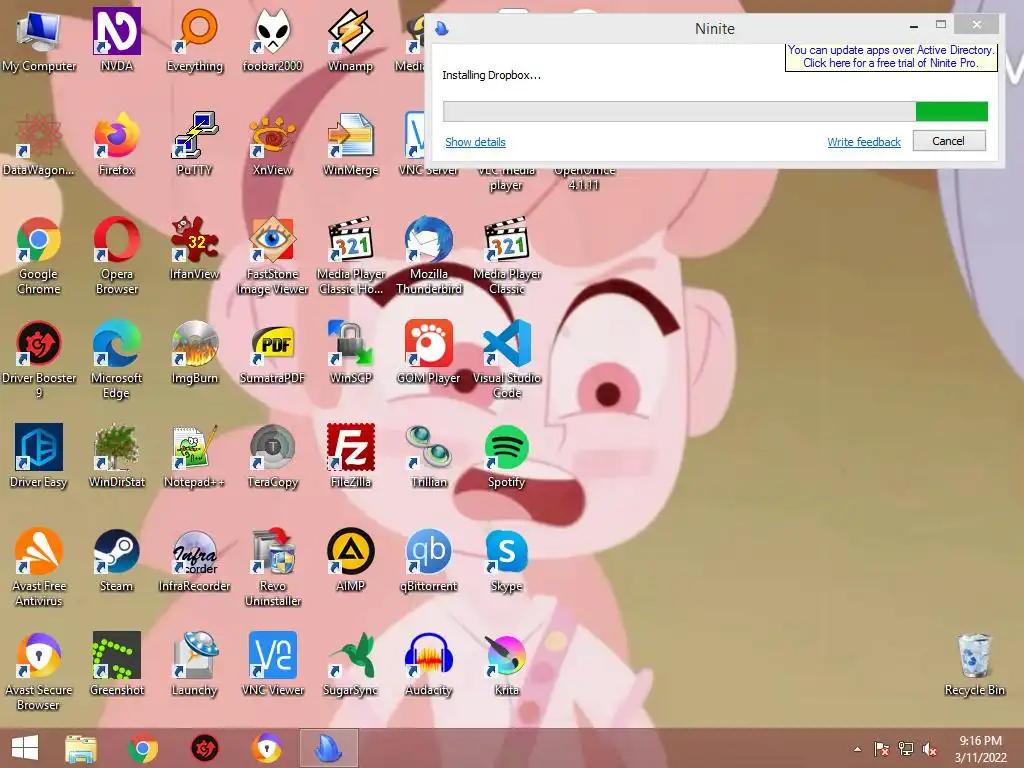This screenshot has height=768, width=1024.
Task: Select the Notepad++ desktop shortcut
Action: (x=195, y=455)
